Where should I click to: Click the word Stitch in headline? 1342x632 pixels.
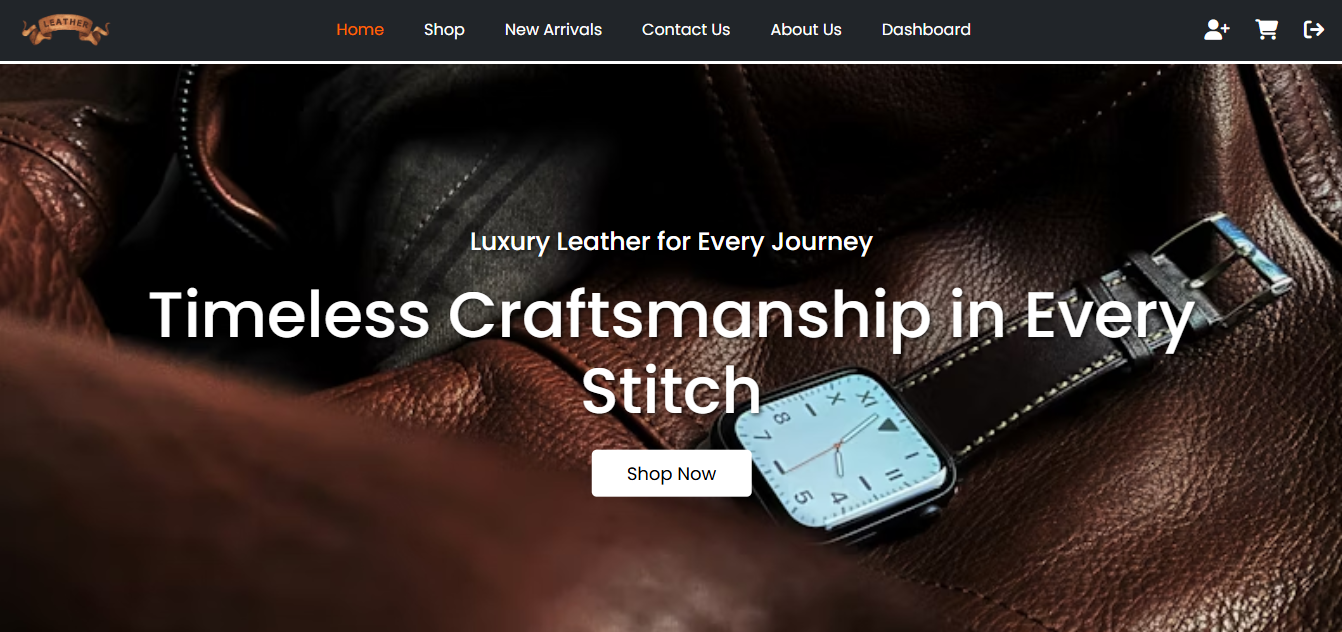[x=671, y=390]
